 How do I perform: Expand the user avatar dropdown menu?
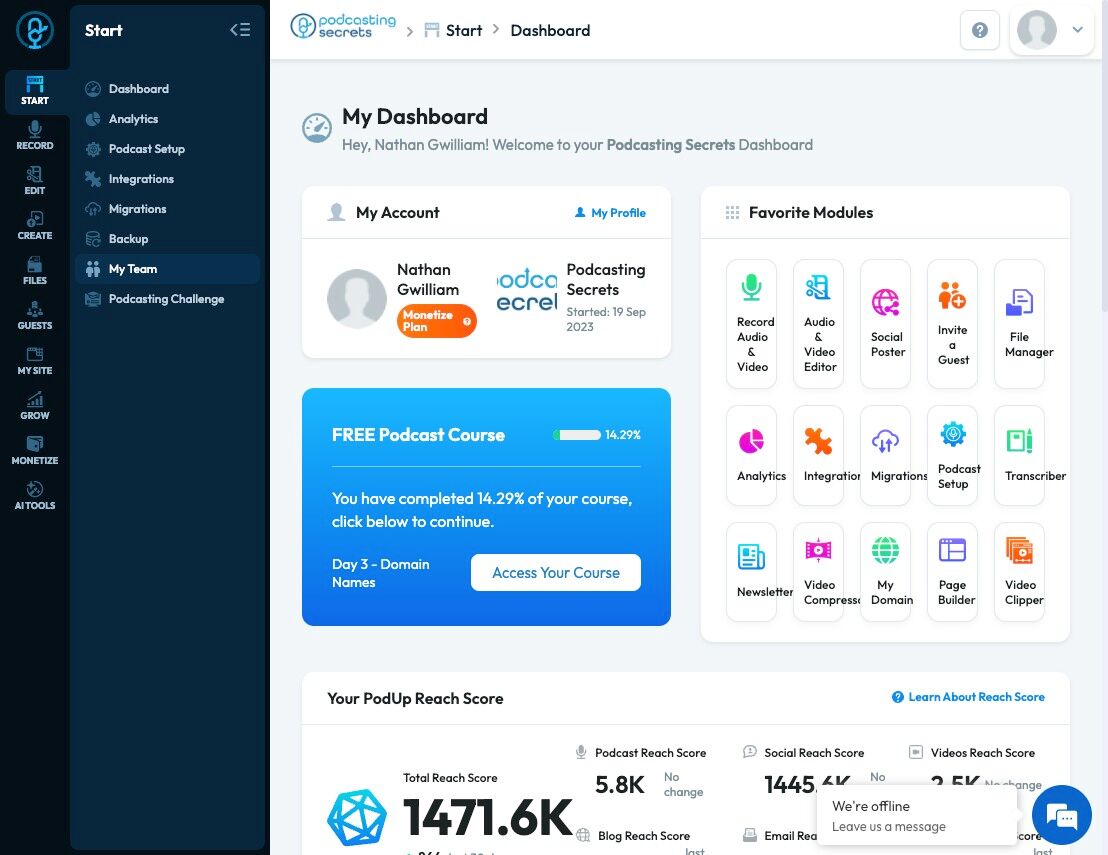[x=1051, y=30]
